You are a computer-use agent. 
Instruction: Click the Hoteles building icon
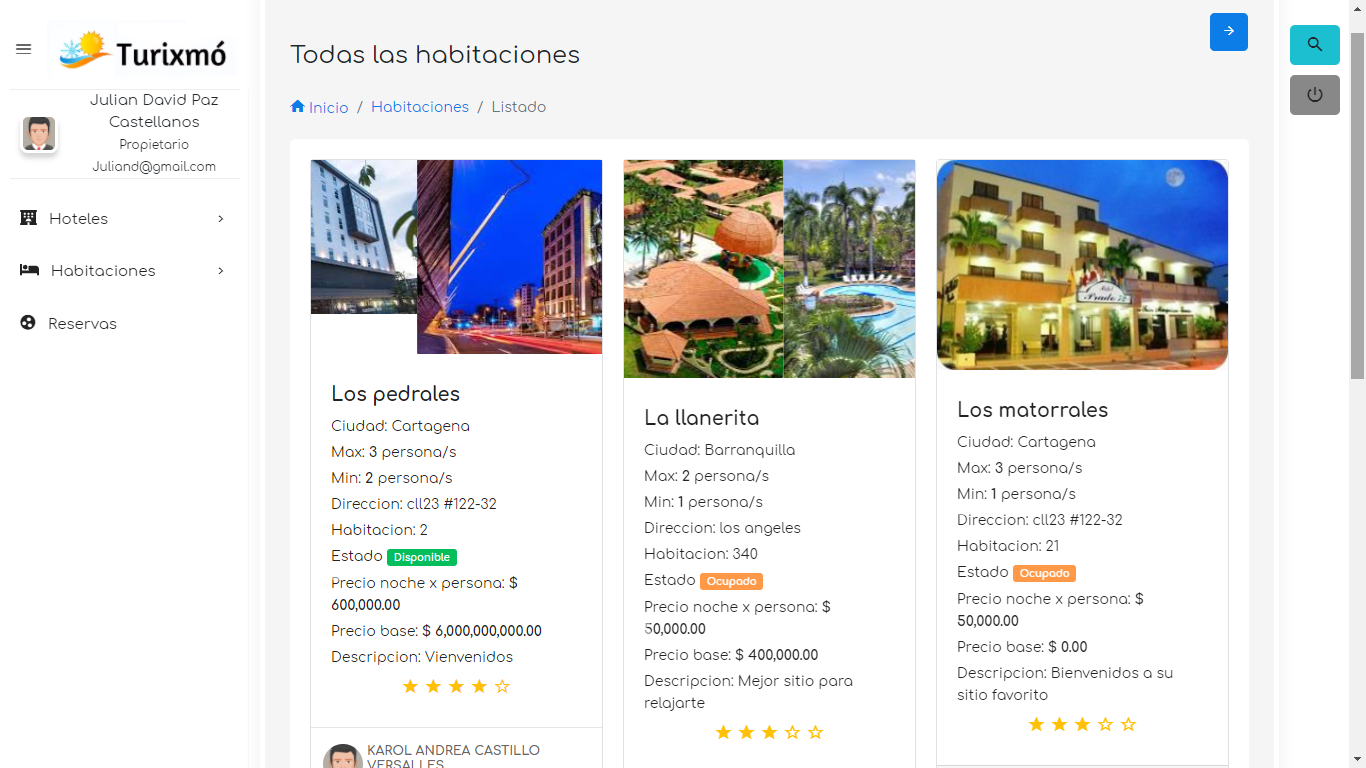coord(28,218)
